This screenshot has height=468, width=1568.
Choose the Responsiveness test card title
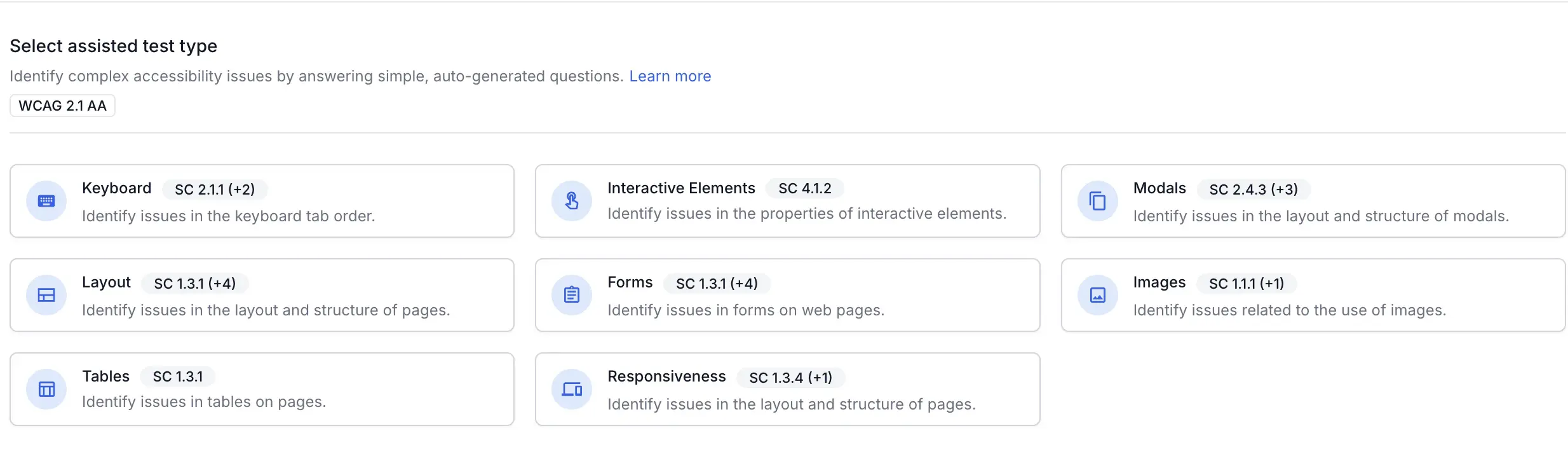[666, 376]
